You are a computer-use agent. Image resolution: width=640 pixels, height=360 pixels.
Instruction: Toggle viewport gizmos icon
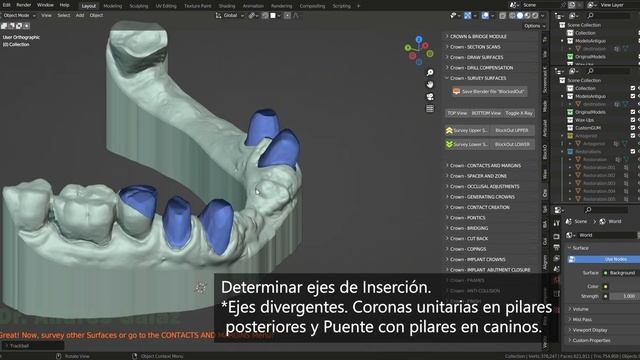point(467,16)
